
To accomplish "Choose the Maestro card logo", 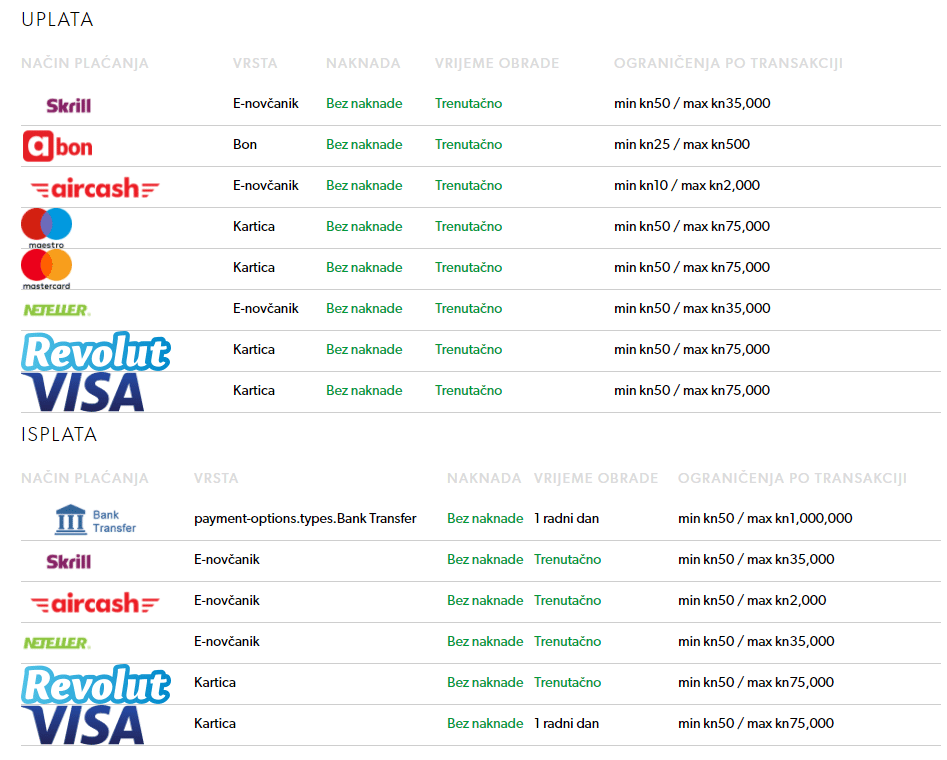I will click(x=47, y=228).
